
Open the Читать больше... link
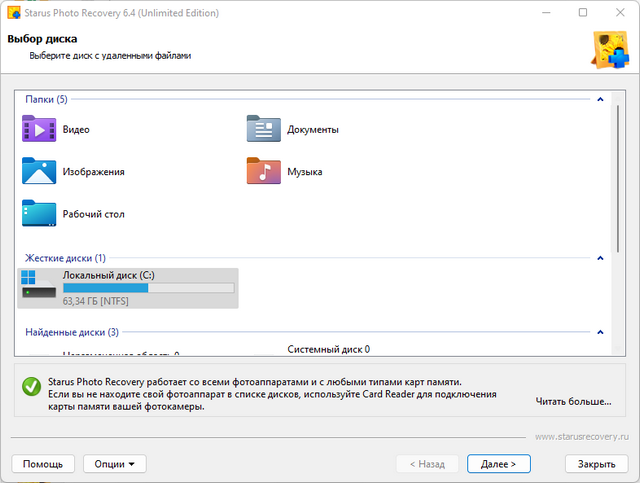pyautogui.click(x=573, y=401)
